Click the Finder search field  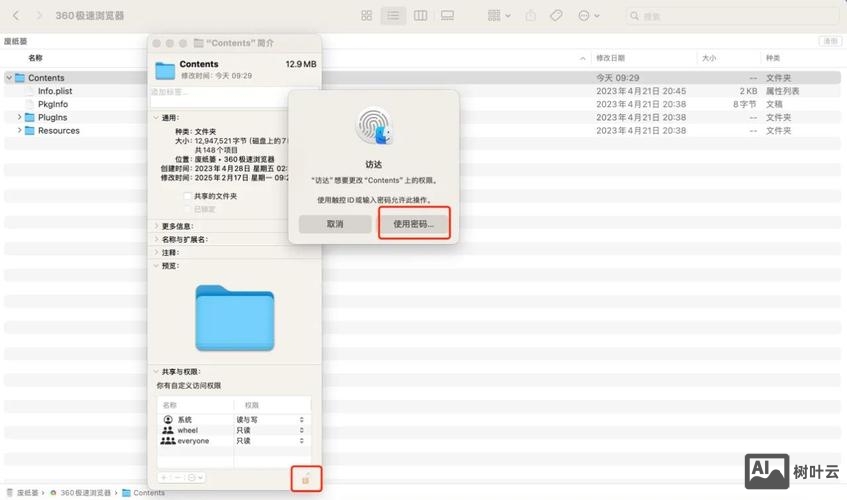[732, 16]
